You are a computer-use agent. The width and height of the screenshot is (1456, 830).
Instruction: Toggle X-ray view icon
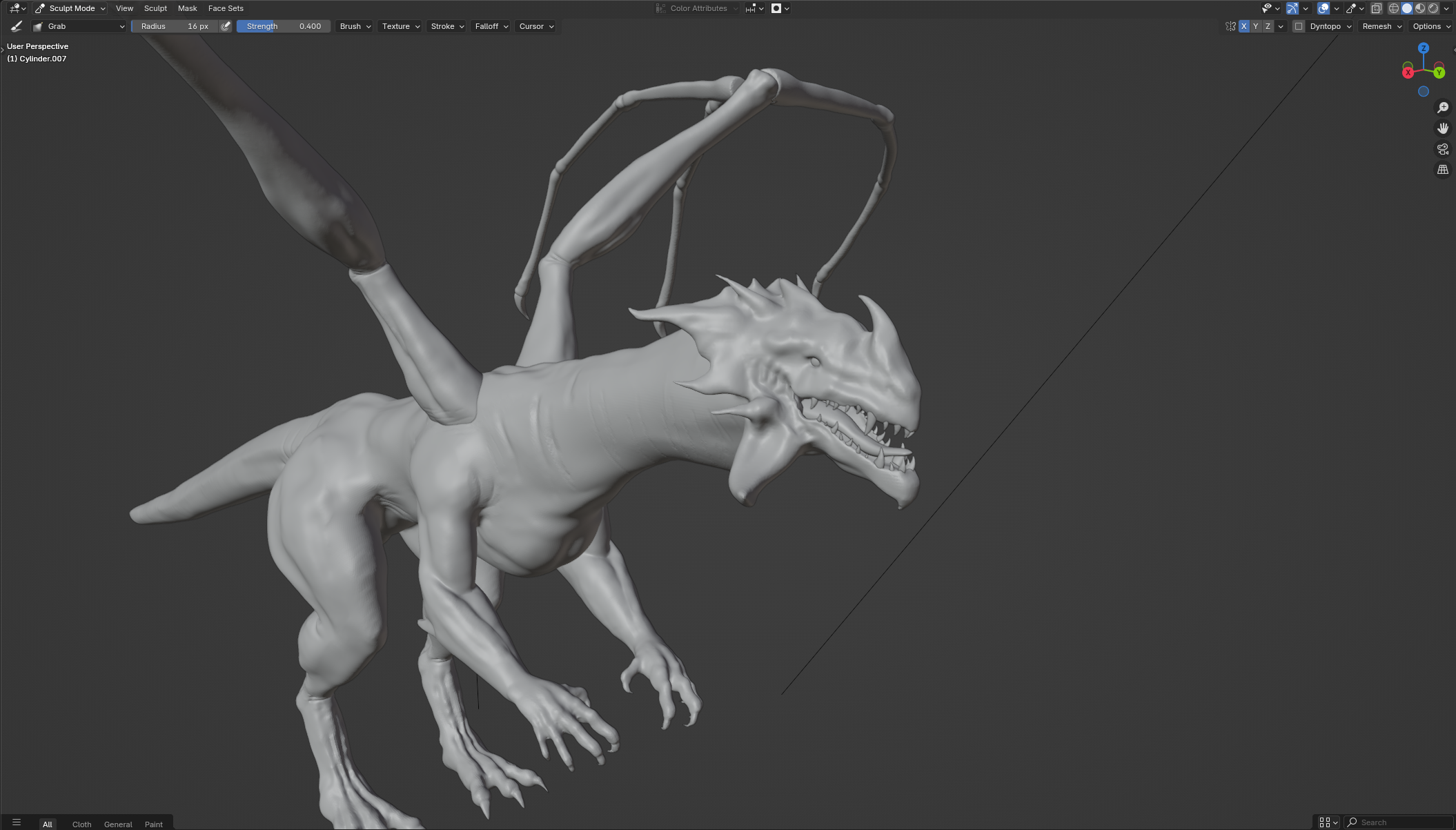[x=1376, y=8]
